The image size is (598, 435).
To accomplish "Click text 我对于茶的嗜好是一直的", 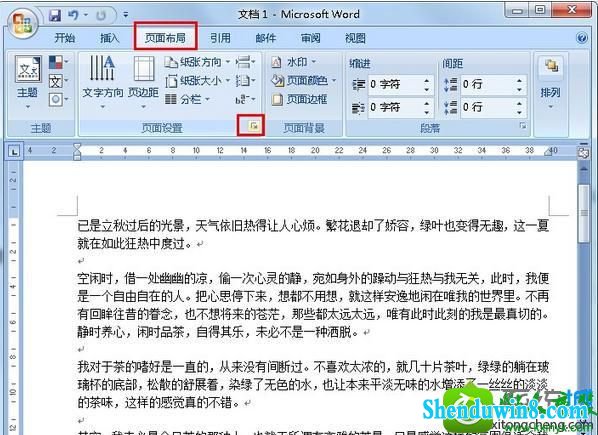I will (x=143, y=367).
